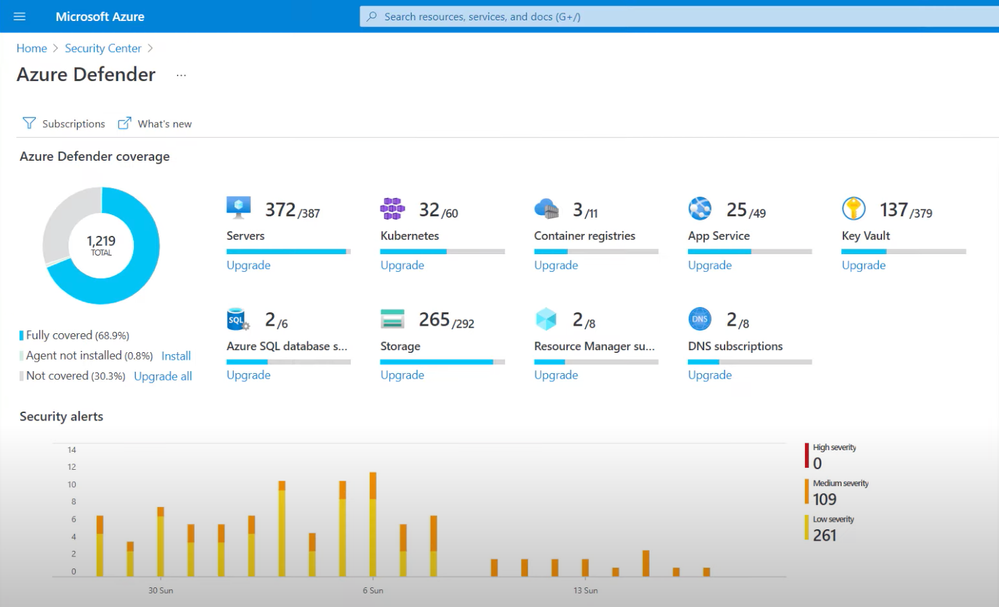Open the Subscriptions filter
This screenshot has height=607, width=999.
click(x=64, y=124)
